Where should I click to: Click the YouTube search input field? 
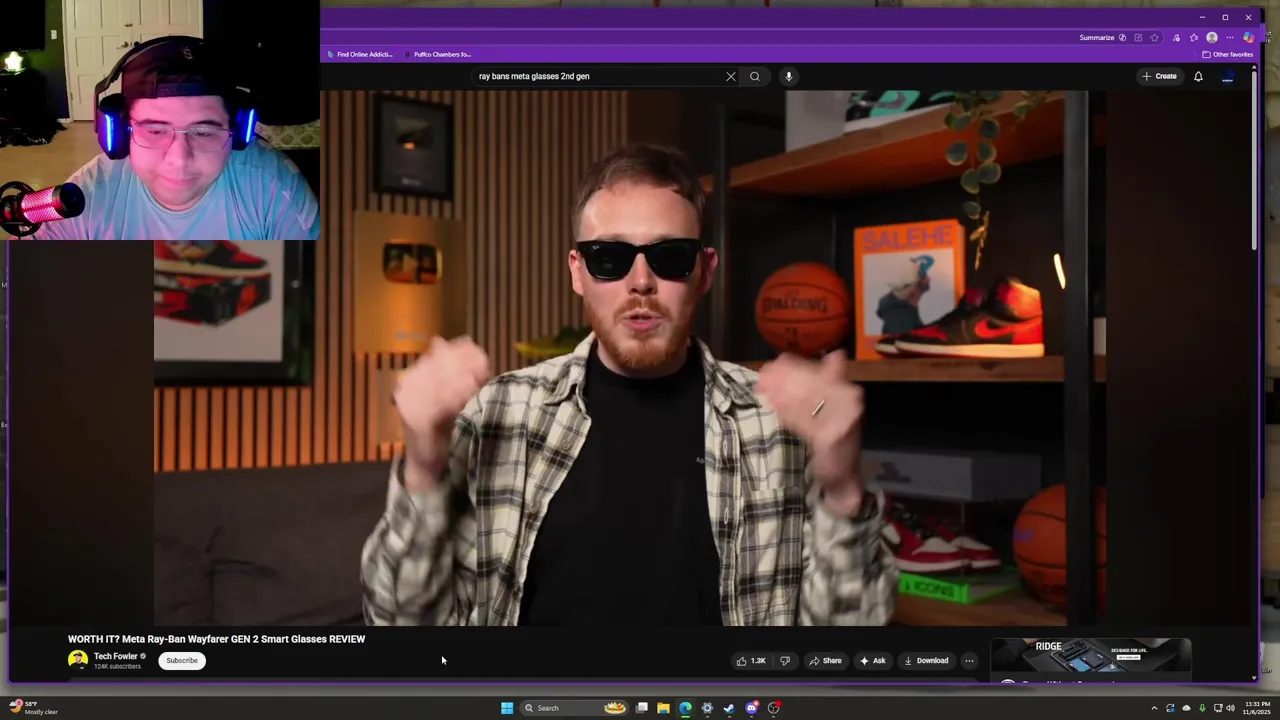point(598,76)
